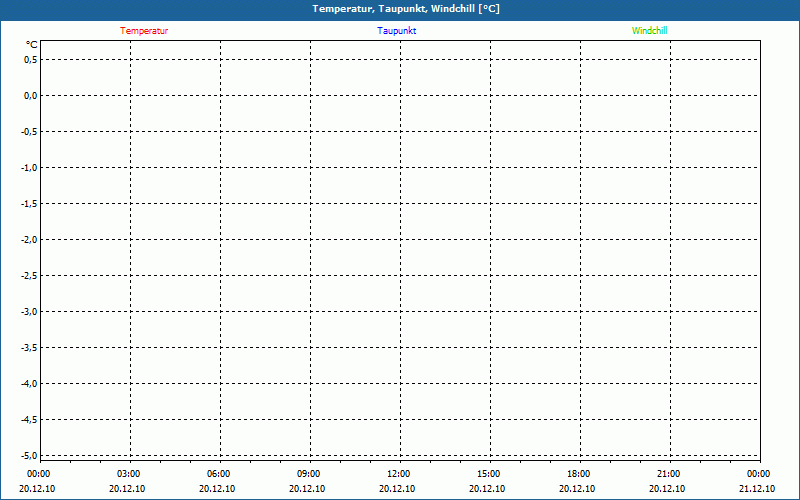Viewport: 800px width, 500px height.
Task: Select the -5,0 y-axis label
Action: click(x=29, y=455)
